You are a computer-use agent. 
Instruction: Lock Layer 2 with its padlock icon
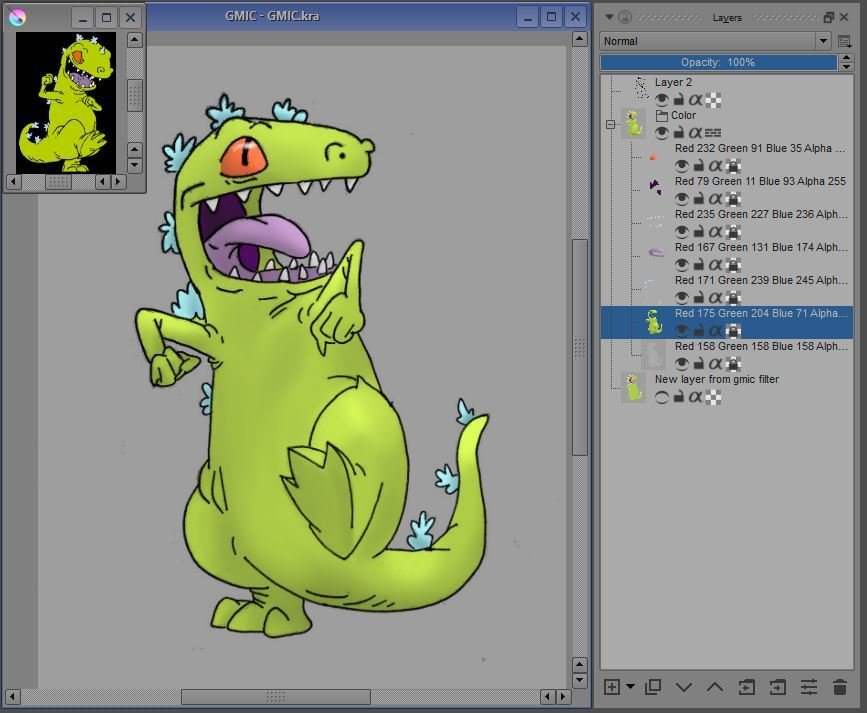pos(678,100)
